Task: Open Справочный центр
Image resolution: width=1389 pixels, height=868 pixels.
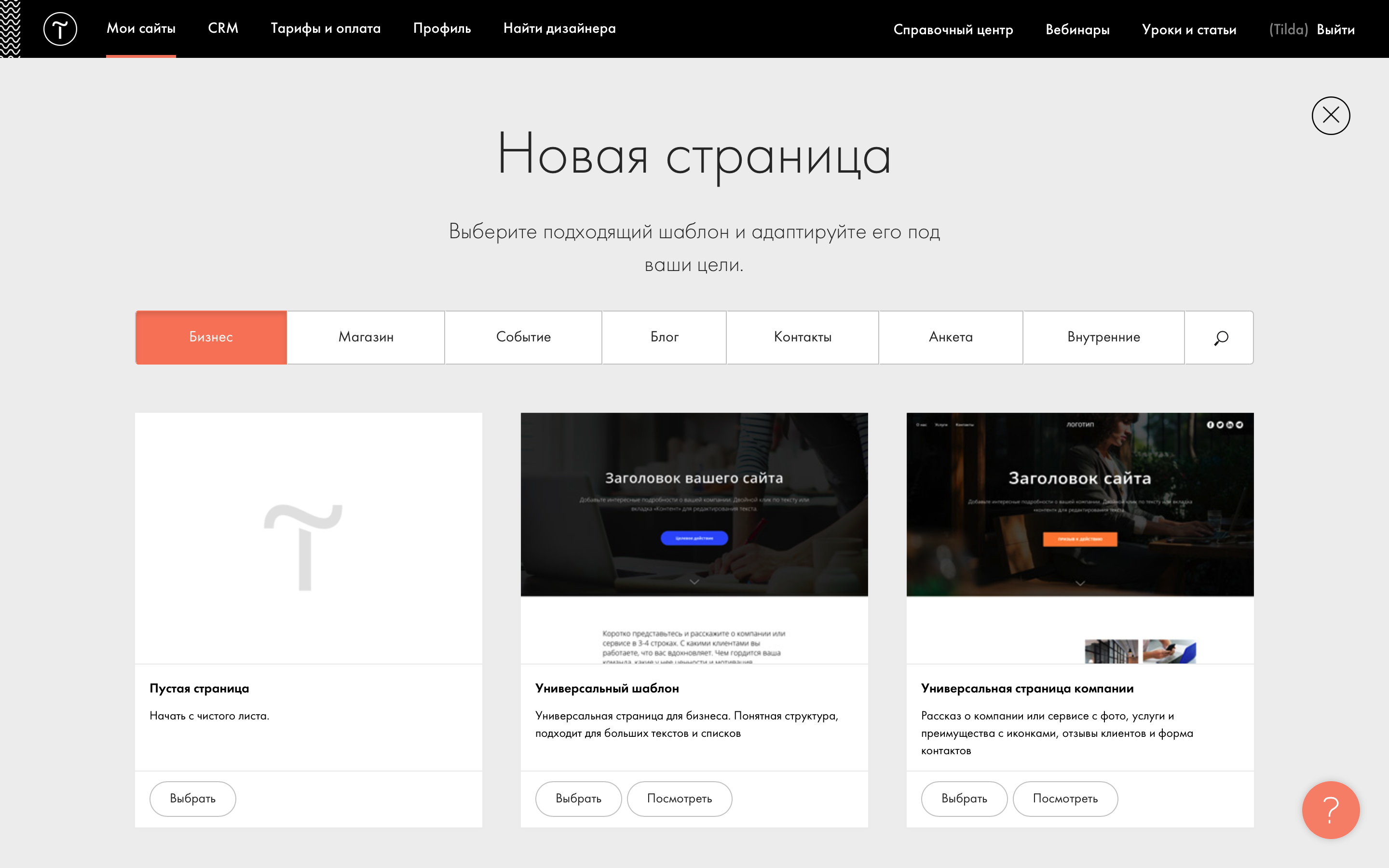Action: coord(953,29)
